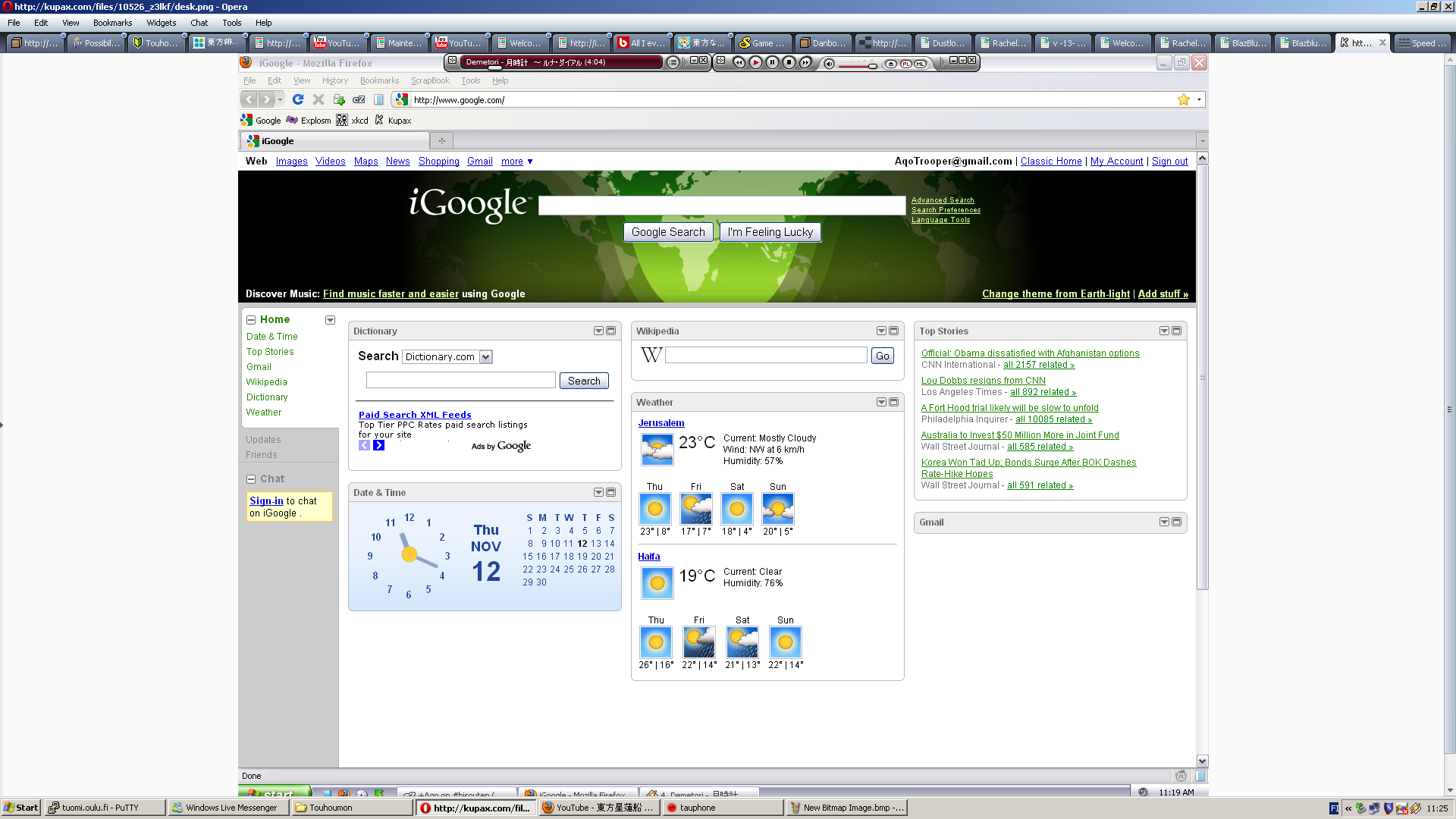Collapse the Chat section in sidebar
This screenshot has height=819, width=1456.
coord(251,479)
